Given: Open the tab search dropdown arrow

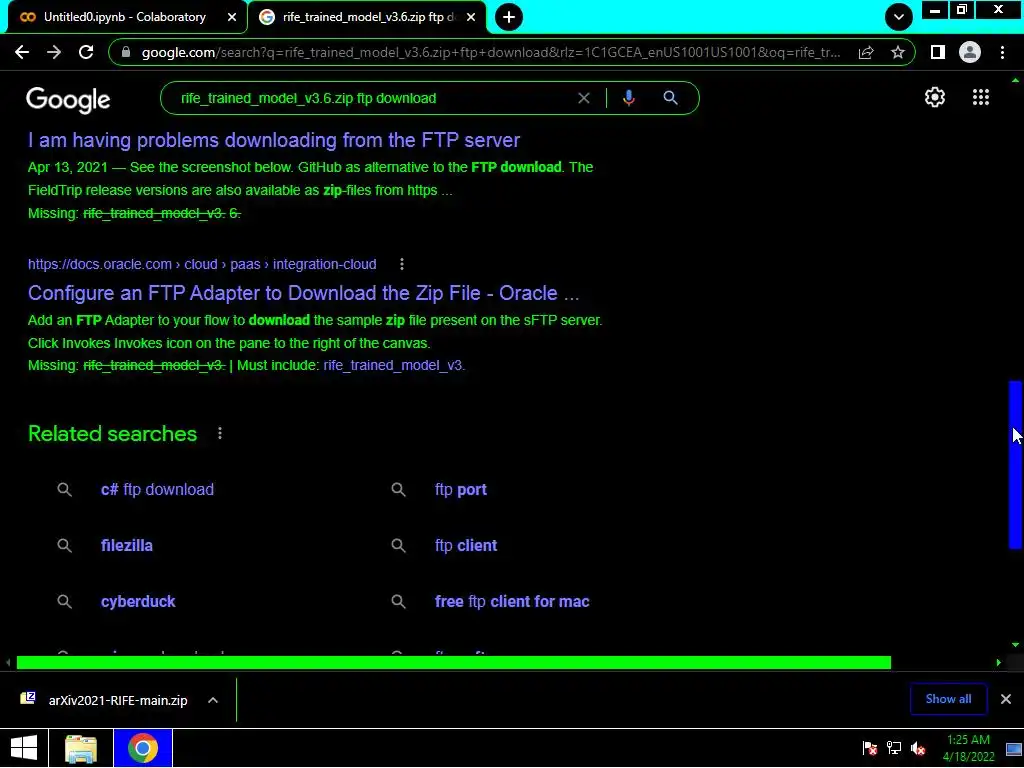Looking at the screenshot, I should (899, 17).
